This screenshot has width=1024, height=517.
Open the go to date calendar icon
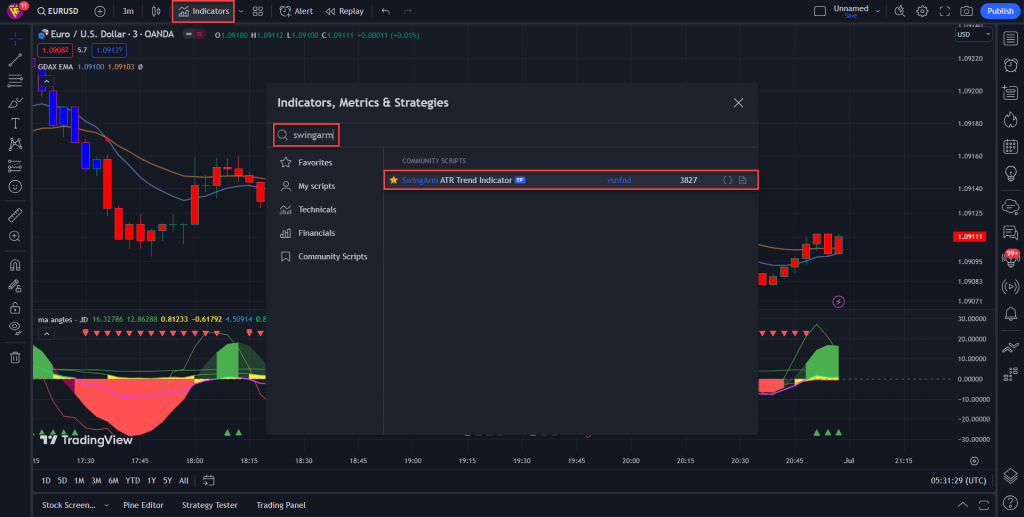208,480
